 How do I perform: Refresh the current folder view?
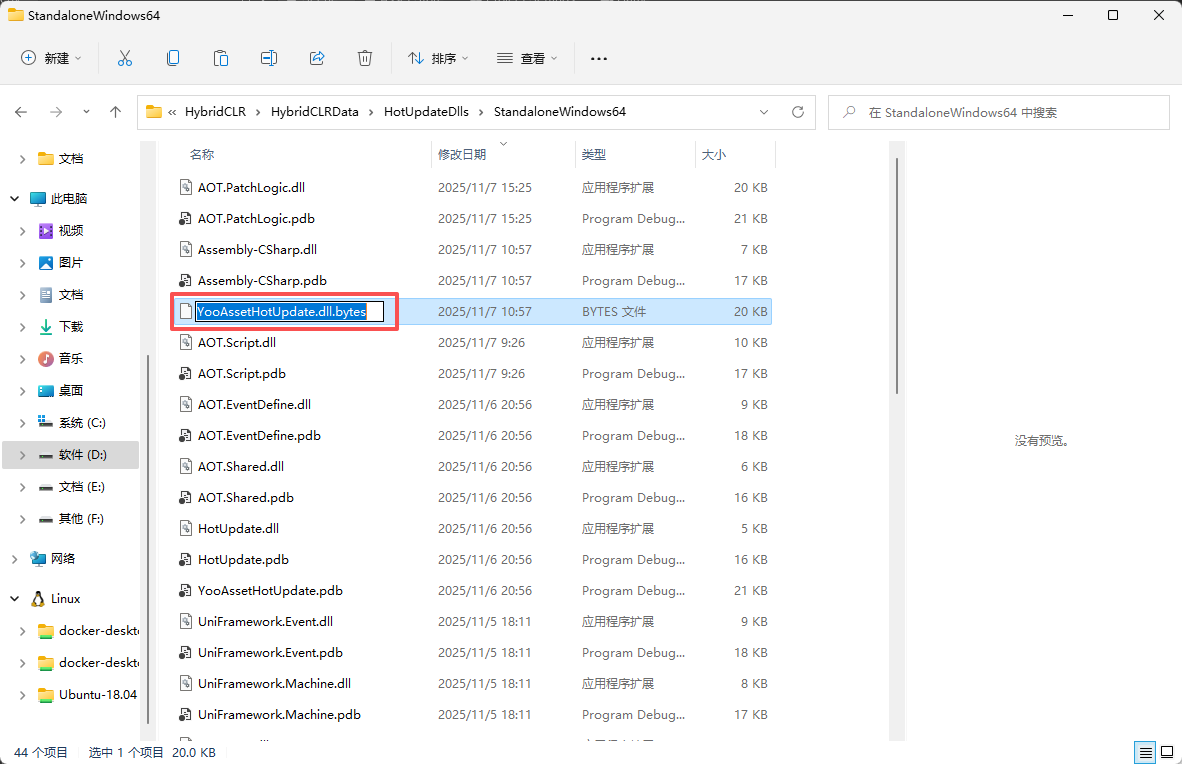click(798, 112)
